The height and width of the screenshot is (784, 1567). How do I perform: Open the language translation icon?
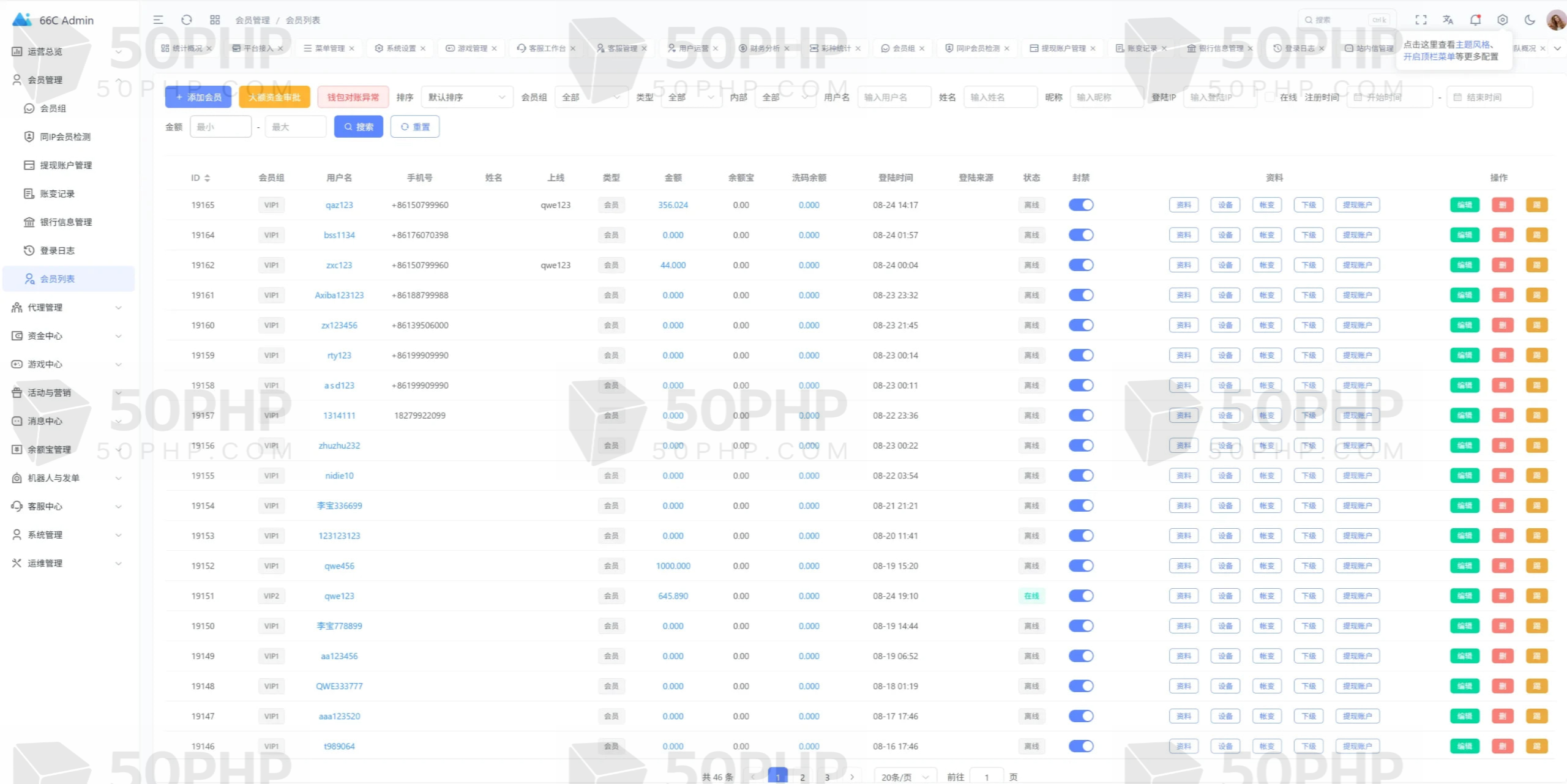click(x=1448, y=20)
